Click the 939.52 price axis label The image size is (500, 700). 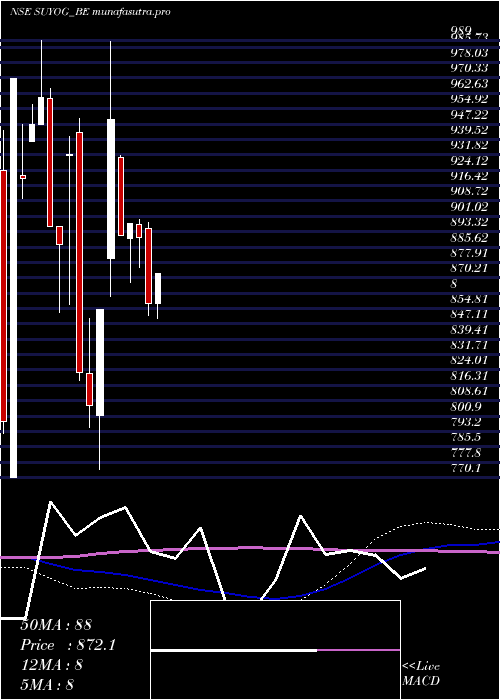pyautogui.click(x=469, y=129)
